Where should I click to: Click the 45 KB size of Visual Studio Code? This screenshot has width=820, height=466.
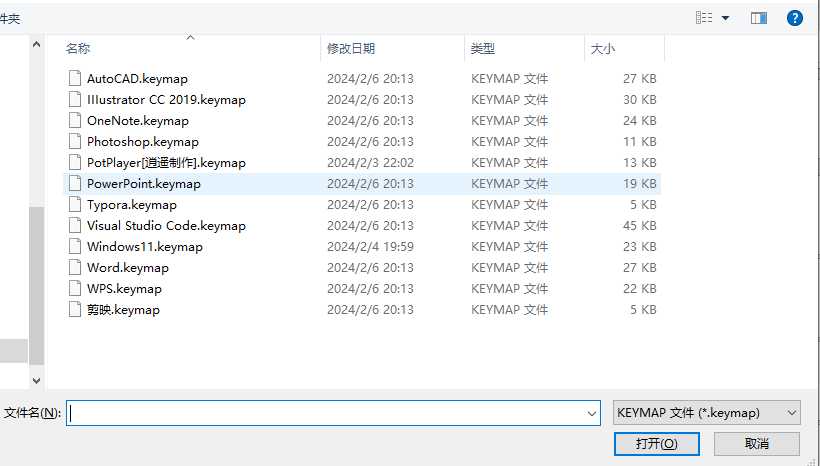640,225
